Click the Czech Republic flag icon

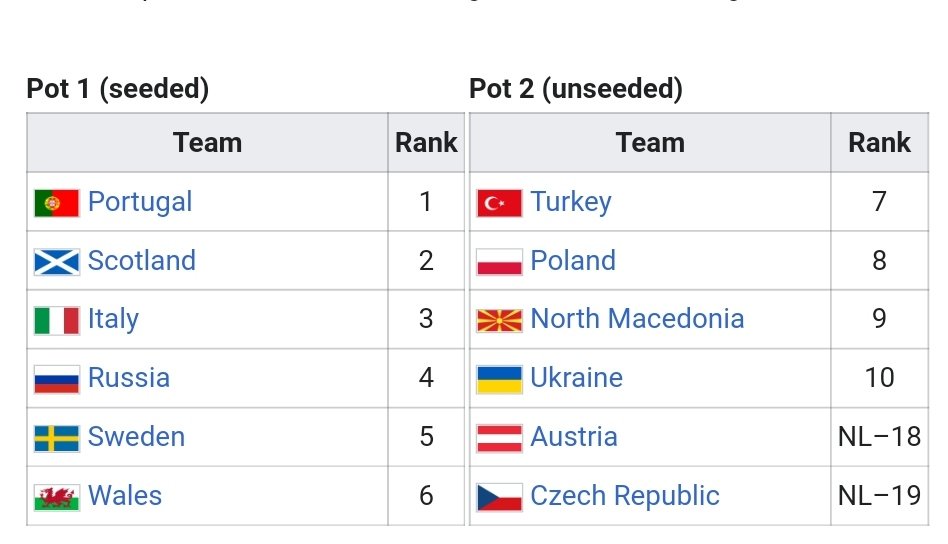tap(499, 497)
